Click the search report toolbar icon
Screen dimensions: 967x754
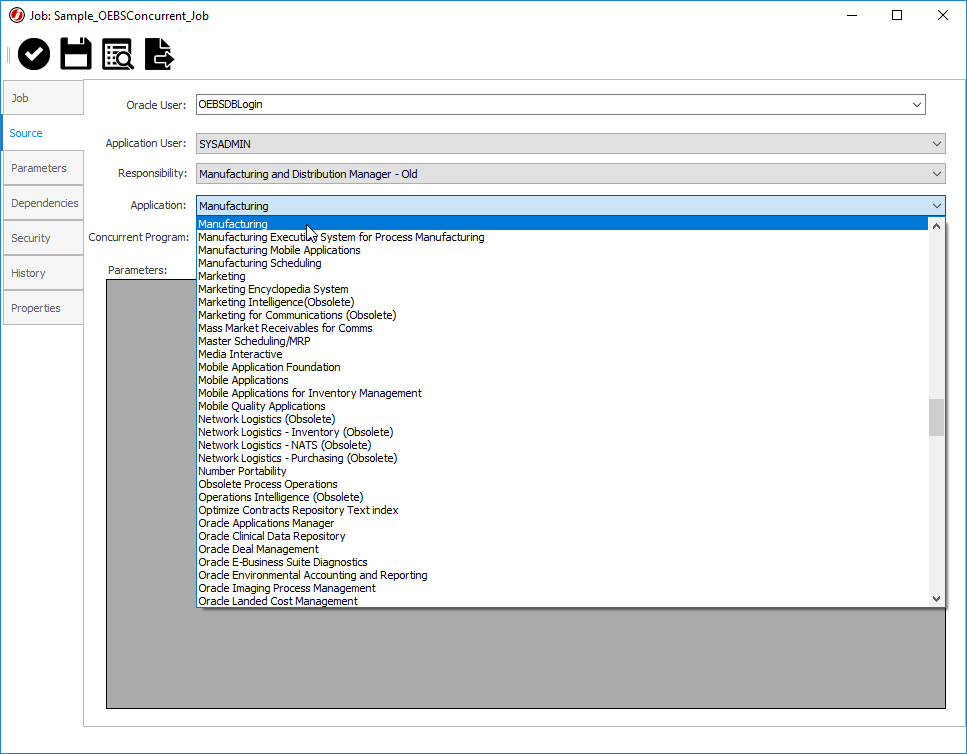[x=118, y=54]
